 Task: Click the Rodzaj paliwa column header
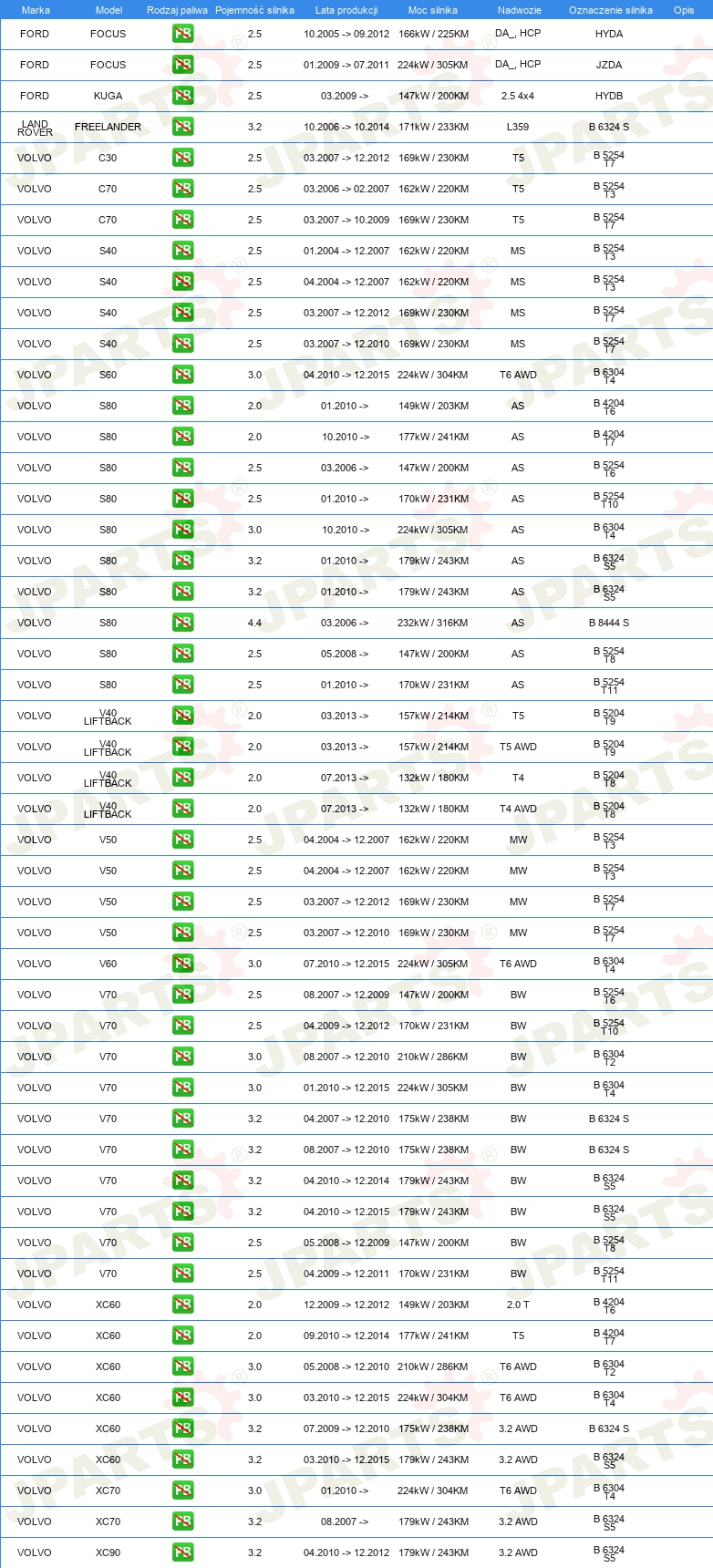[177, 10]
